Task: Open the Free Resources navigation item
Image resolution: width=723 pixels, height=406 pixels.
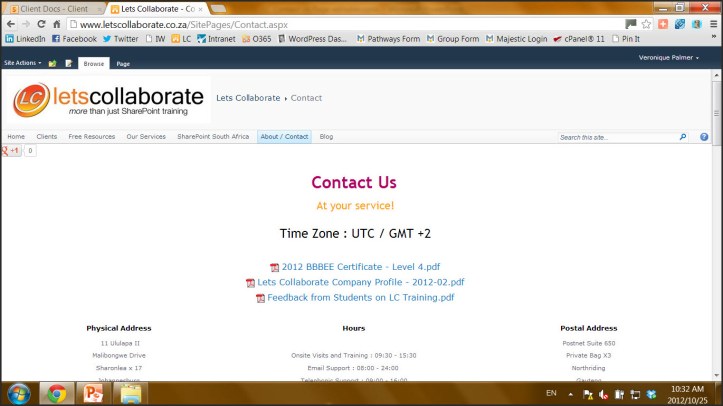Action: point(91,137)
